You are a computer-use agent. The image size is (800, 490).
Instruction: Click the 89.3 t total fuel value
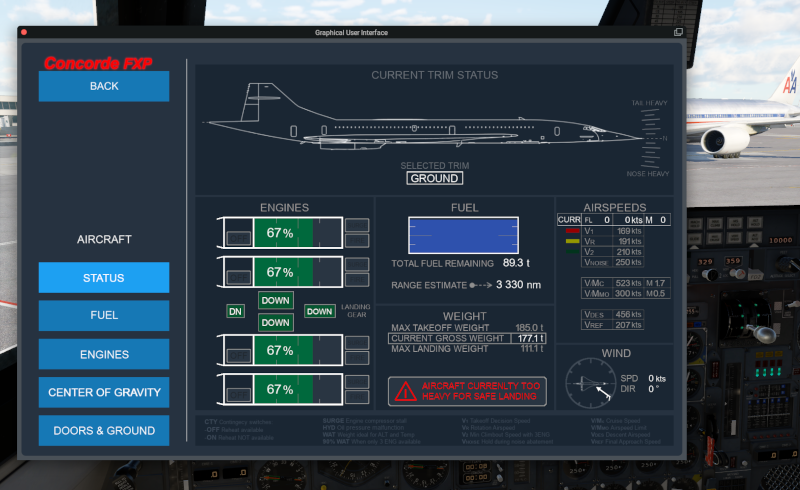point(516,263)
